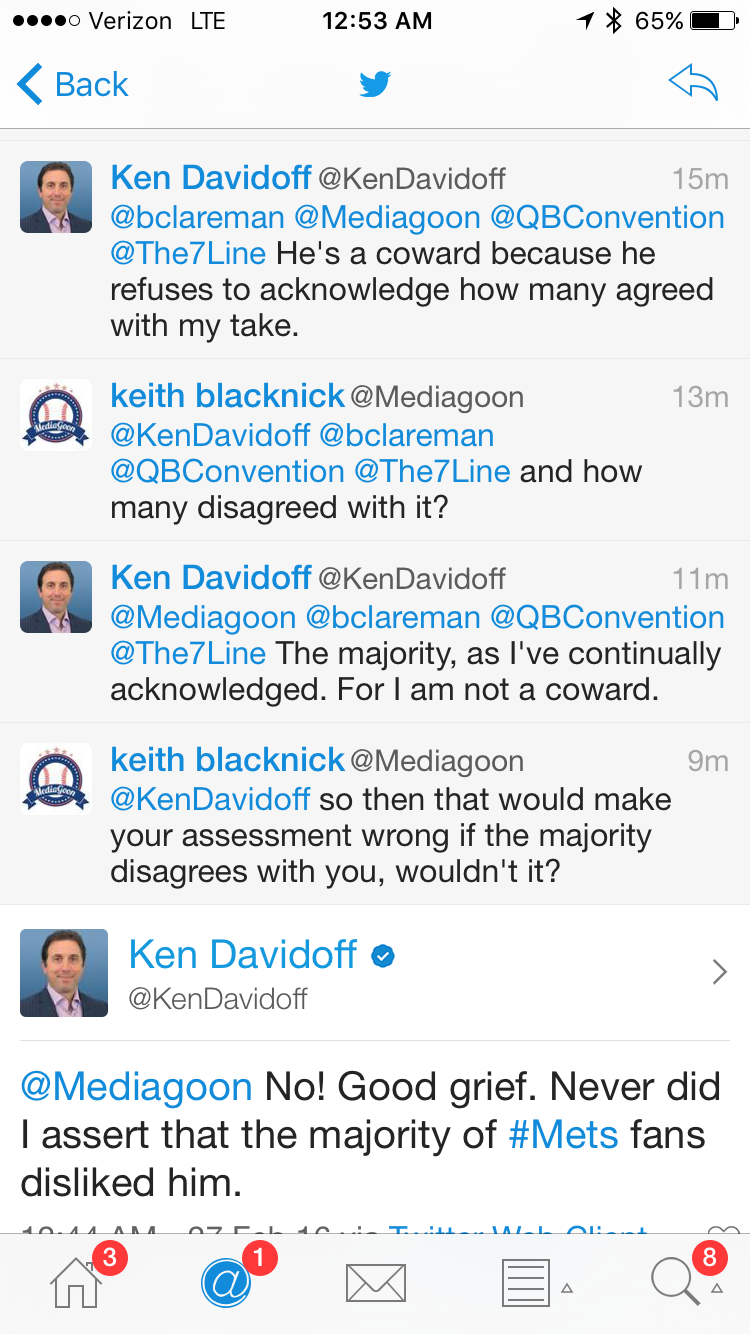The image size is (750, 1334).
Task: Tap Ken Davidoff's large profile photo
Action: point(64,973)
